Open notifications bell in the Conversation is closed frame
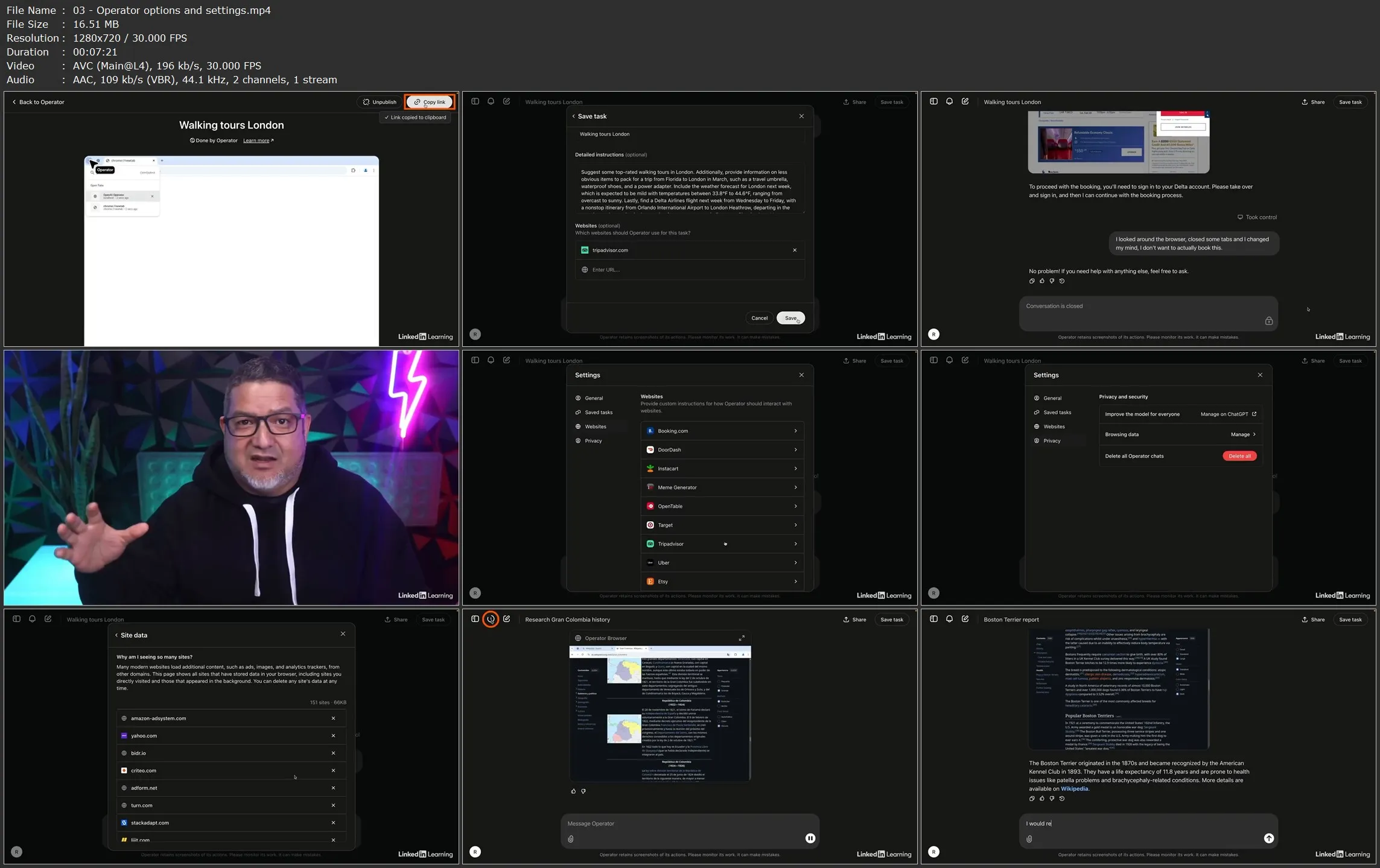Screen dimensions: 1380x868 (949, 101)
